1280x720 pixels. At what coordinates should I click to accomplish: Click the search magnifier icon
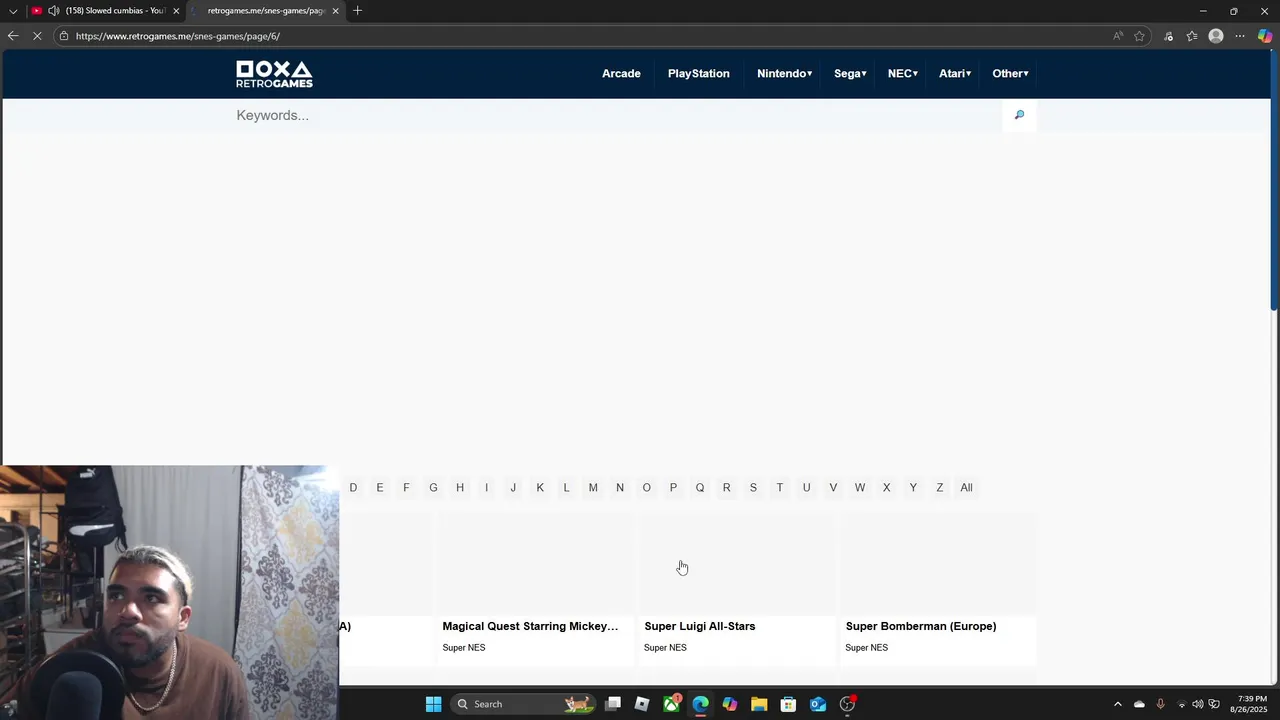(1019, 115)
